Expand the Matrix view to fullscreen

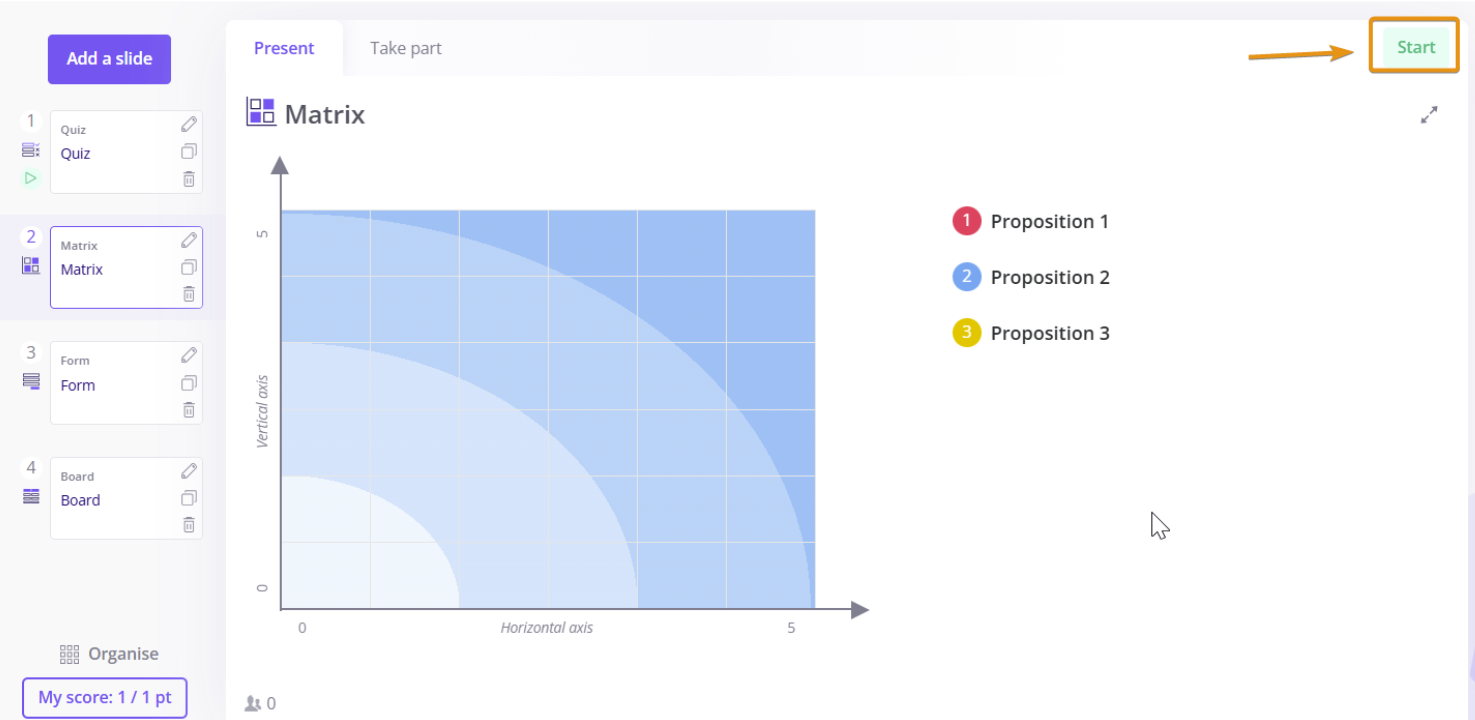pos(1429,115)
